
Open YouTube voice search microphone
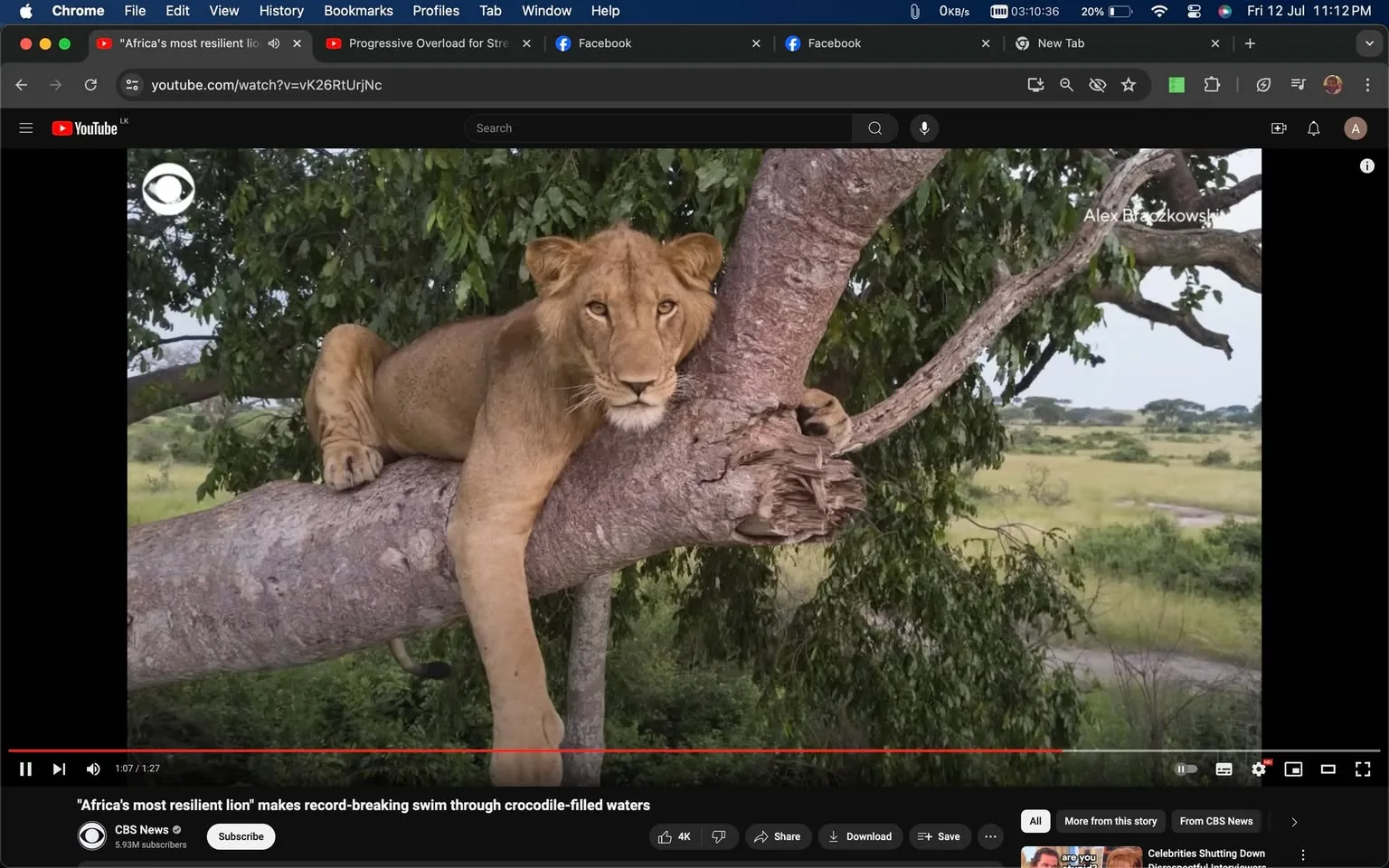pos(923,127)
